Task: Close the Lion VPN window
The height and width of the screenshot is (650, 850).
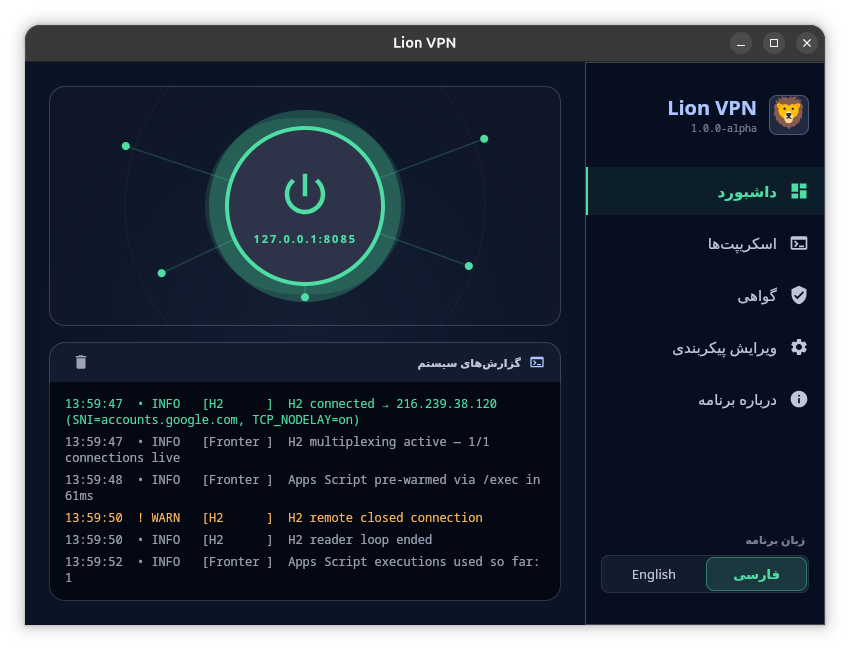Action: pos(807,43)
